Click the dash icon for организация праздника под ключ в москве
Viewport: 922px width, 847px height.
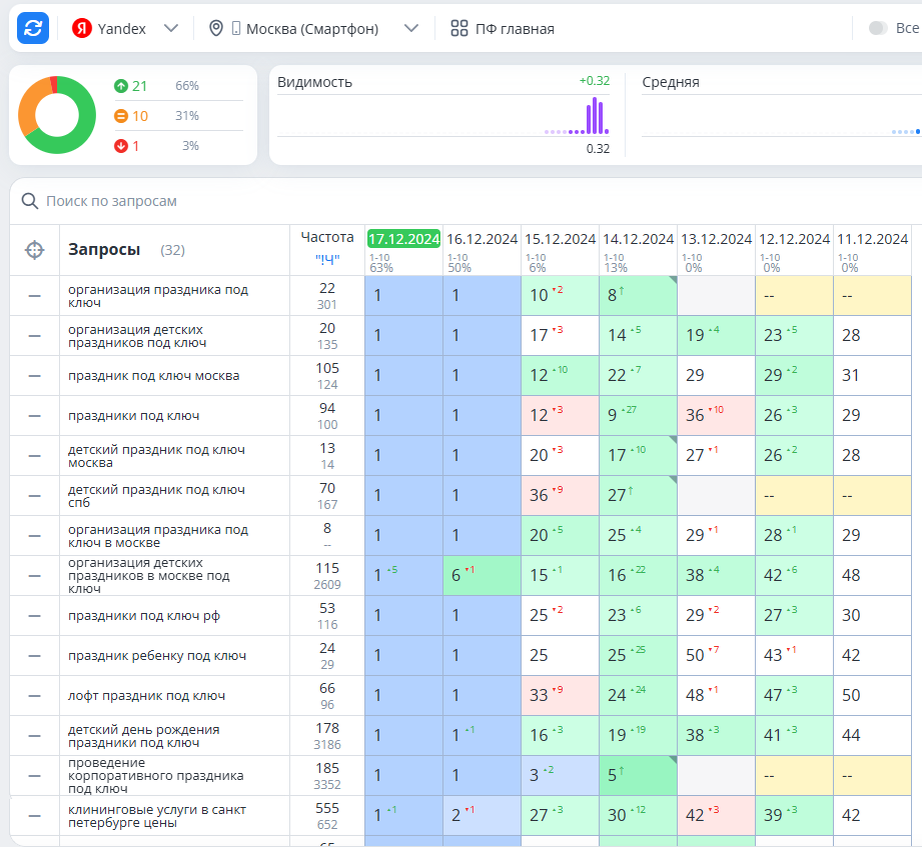[35, 536]
